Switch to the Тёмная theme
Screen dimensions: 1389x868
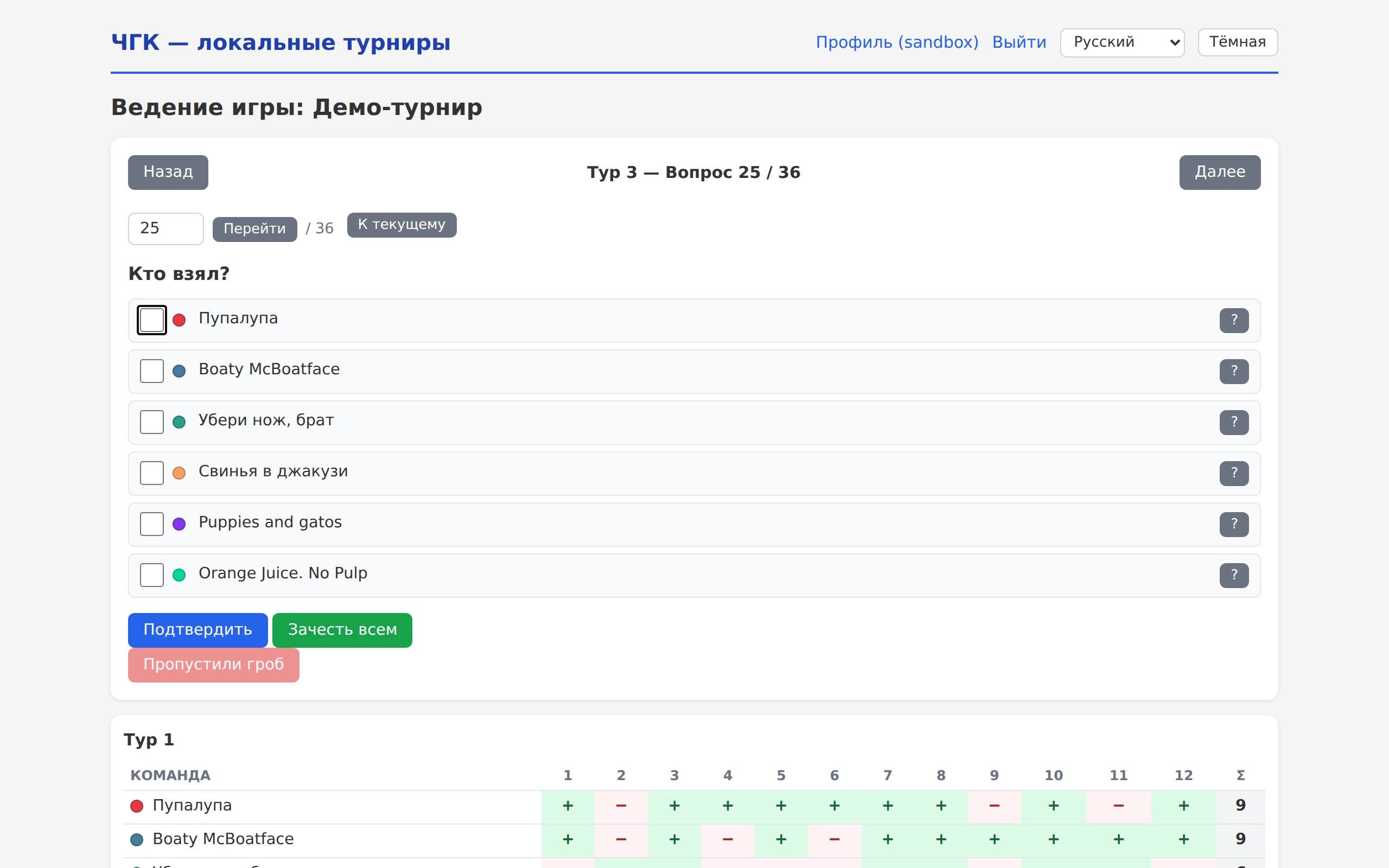tap(1238, 42)
